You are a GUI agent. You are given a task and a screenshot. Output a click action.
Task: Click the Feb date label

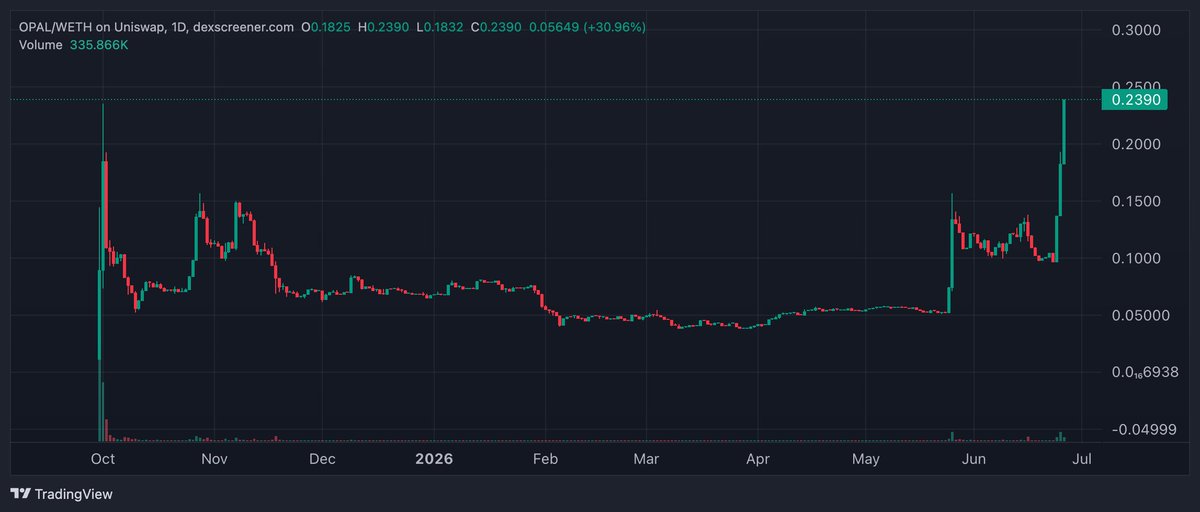click(x=545, y=460)
